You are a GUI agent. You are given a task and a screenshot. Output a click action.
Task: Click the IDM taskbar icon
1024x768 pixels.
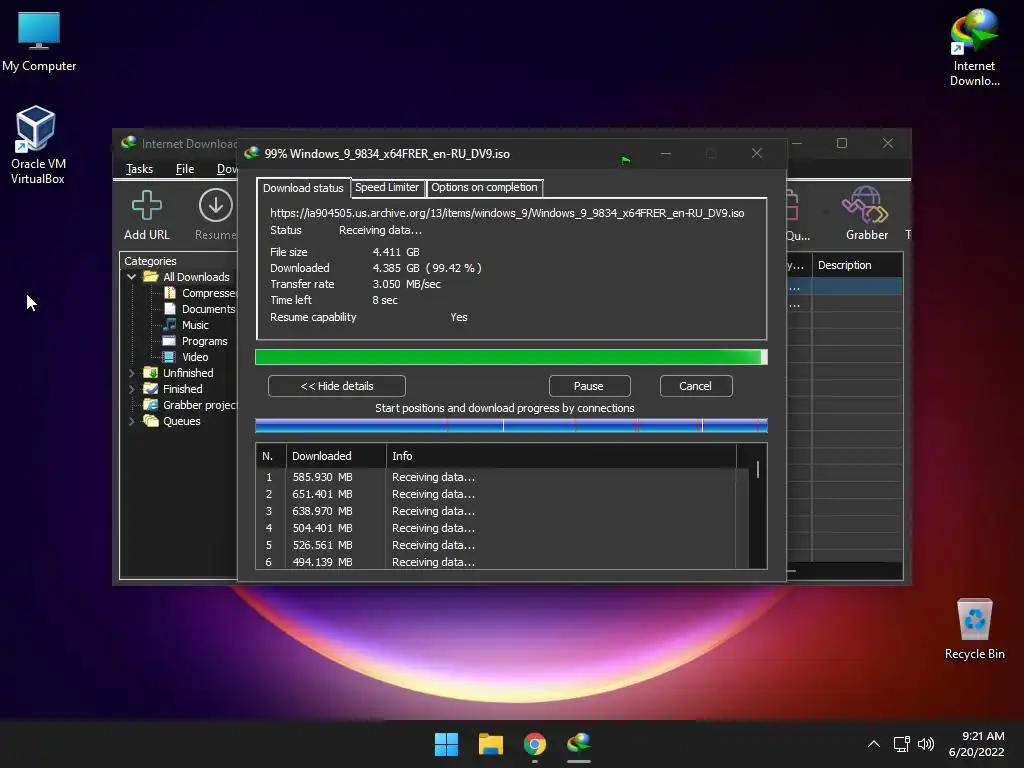coord(579,744)
